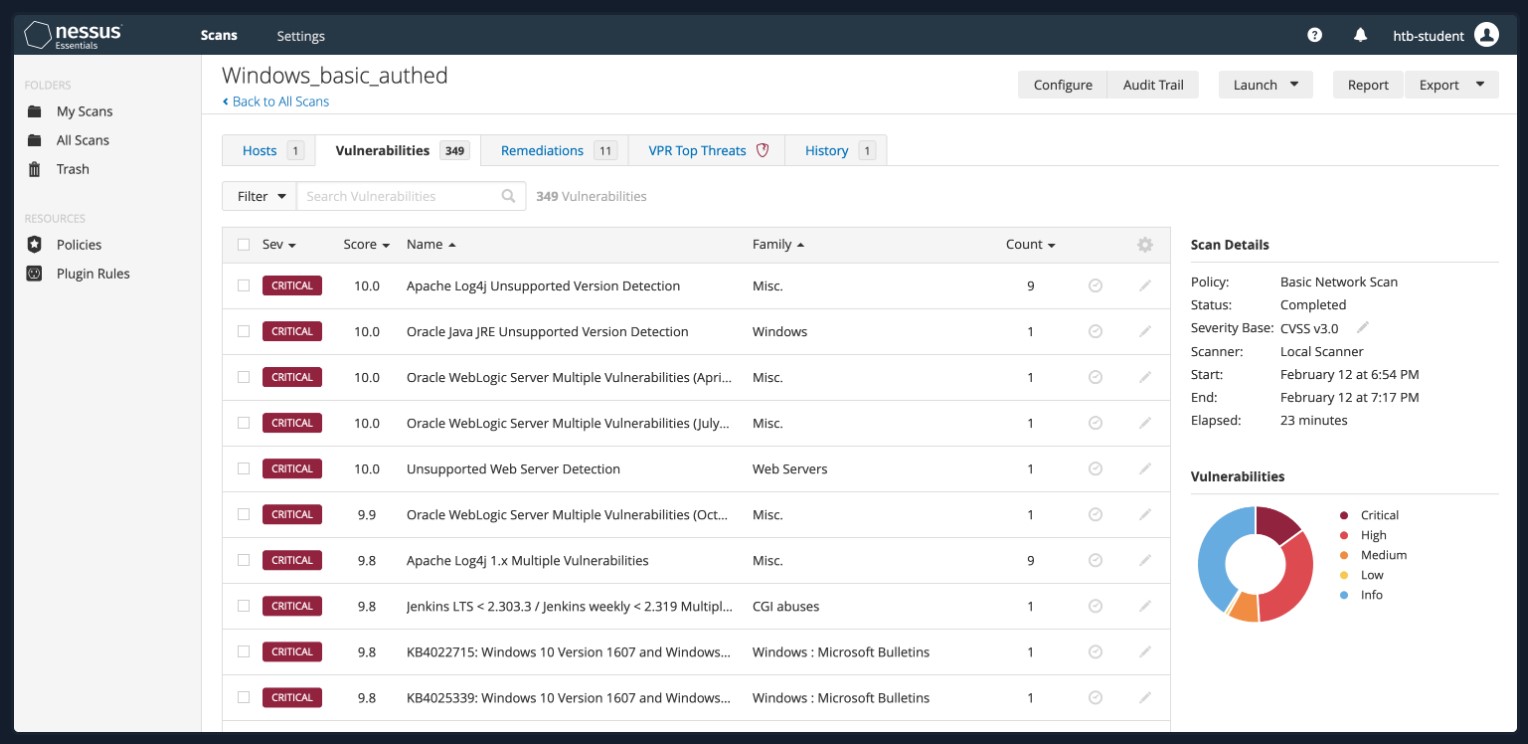Open the Filter dropdown
The height and width of the screenshot is (744, 1528).
(259, 196)
